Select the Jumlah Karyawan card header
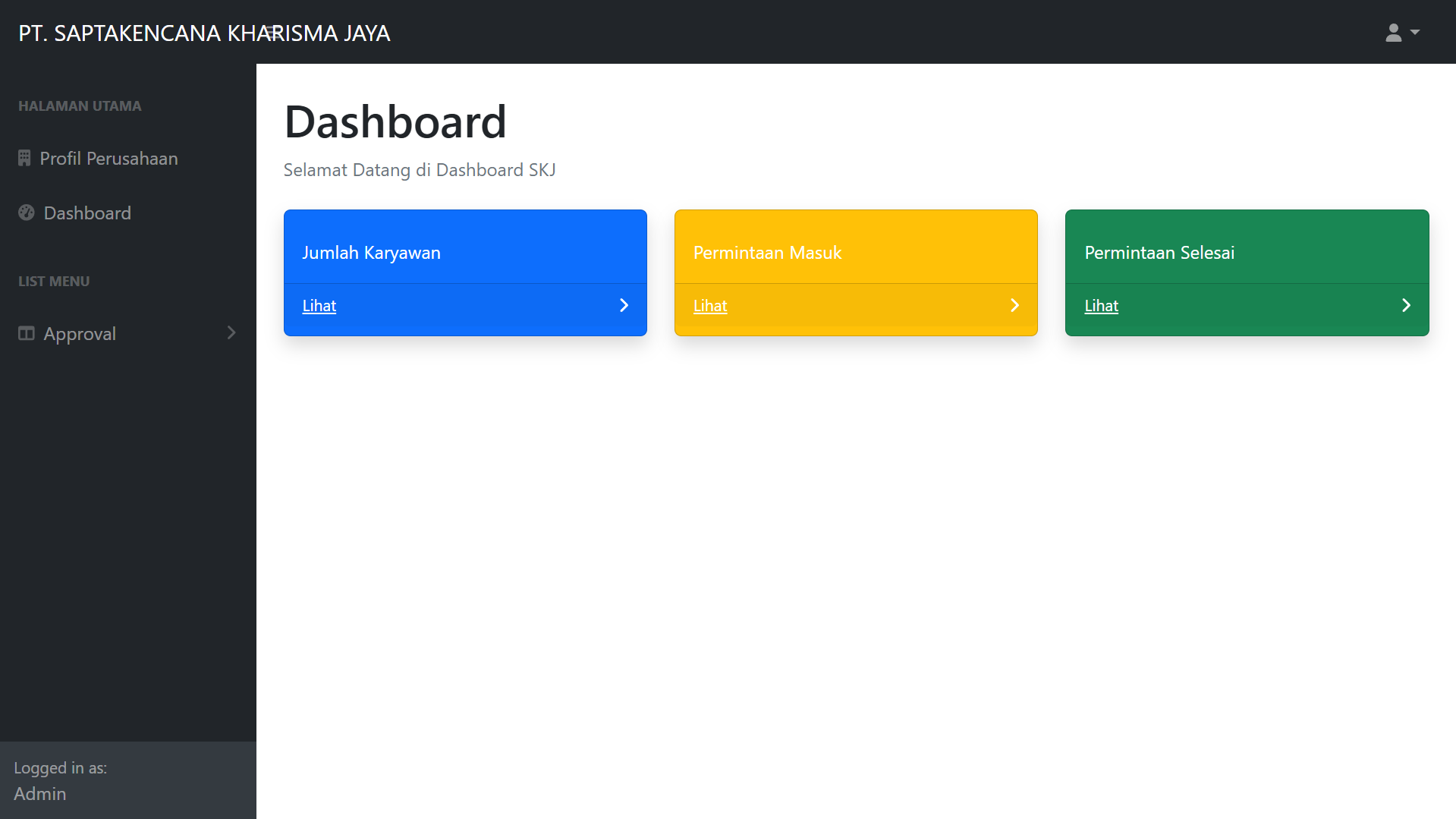The width and height of the screenshot is (1456, 819). [x=371, y=253]
